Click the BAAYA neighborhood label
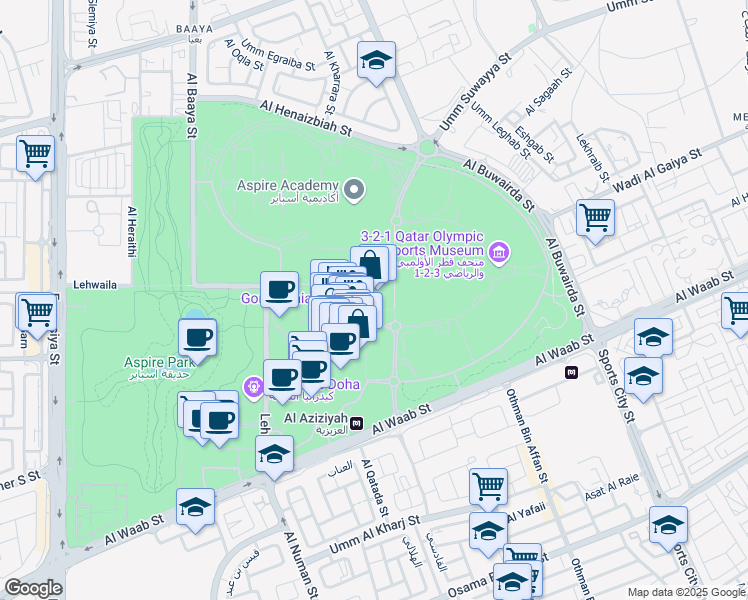748x600 pixels. tap(195, 30)
